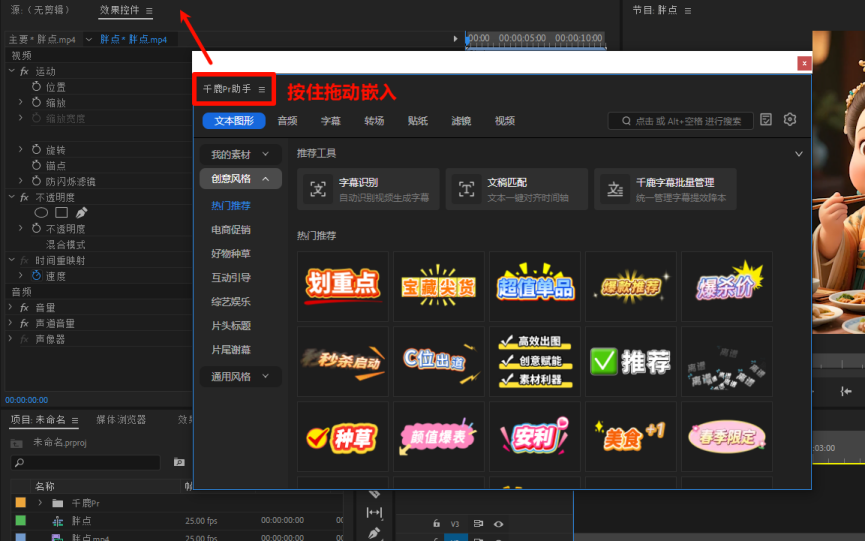
Task: Toggle animation stopwatch for 锚点
Action: [36, 165]
